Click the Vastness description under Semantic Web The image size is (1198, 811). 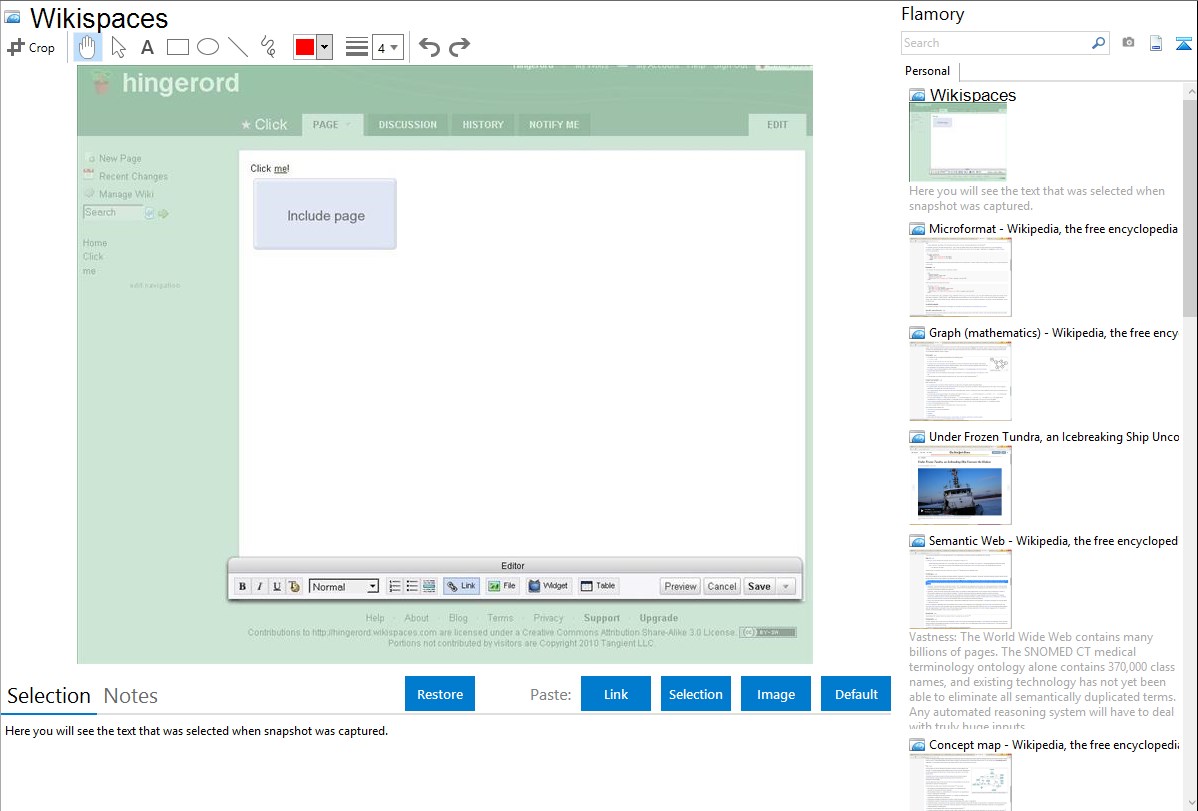[1043, 681]
